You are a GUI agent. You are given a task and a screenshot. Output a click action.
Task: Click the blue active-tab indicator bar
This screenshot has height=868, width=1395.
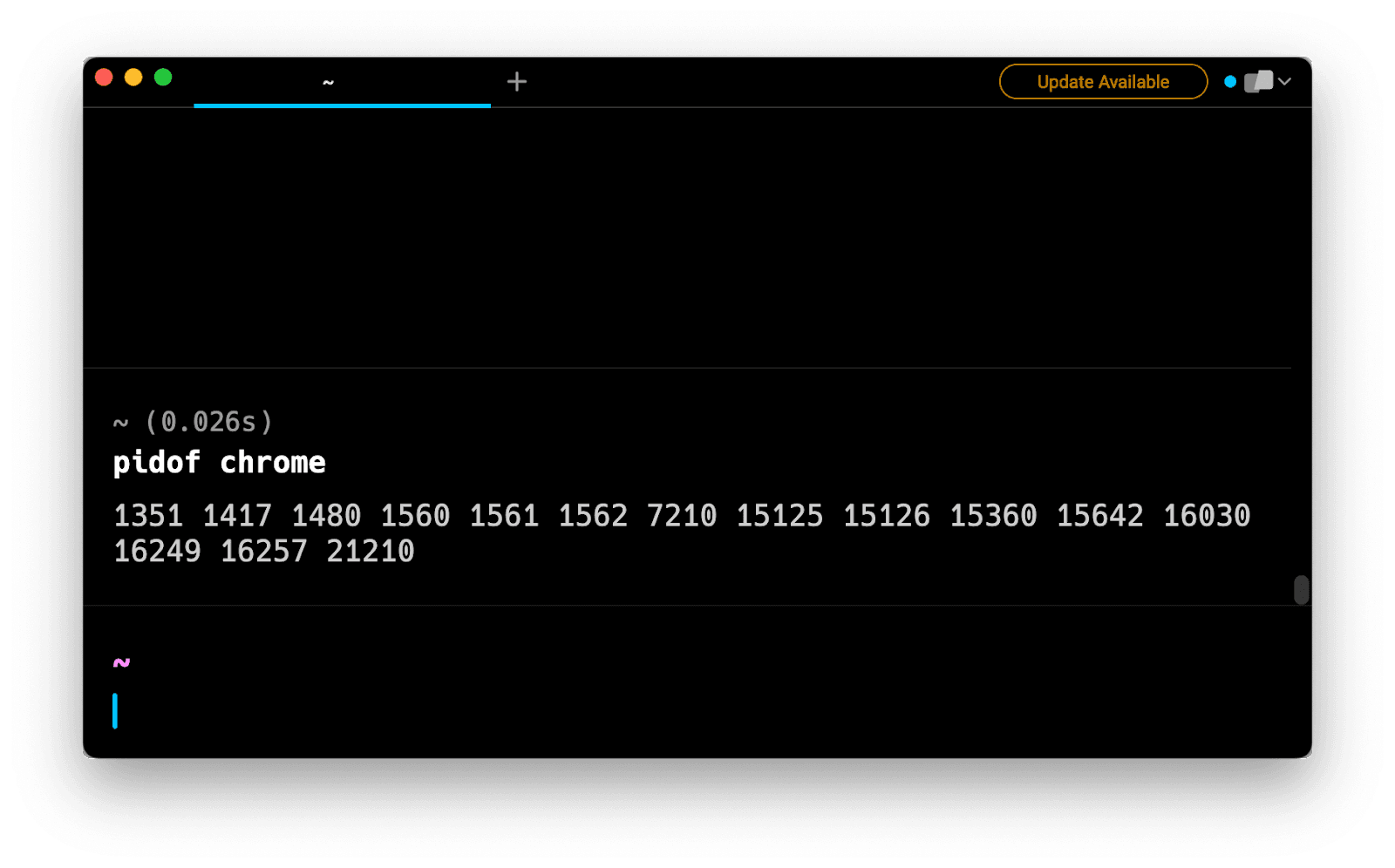click(x=341, y=105)
